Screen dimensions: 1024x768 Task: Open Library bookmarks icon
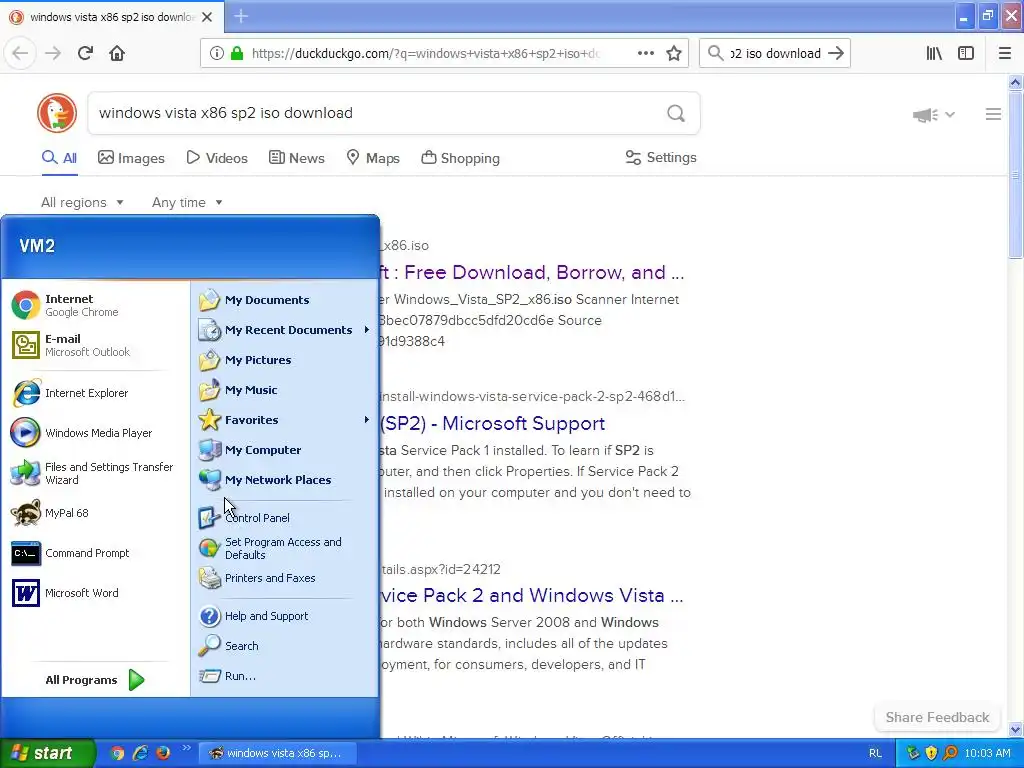point(934,53)
